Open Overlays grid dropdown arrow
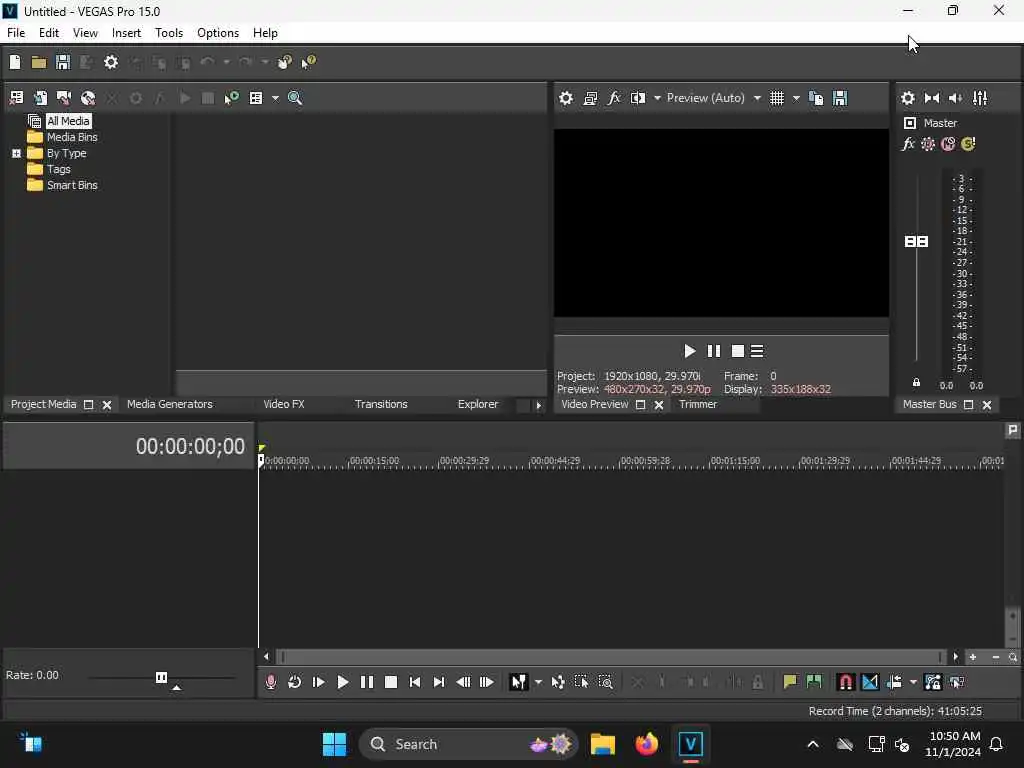Screen dimensions: 1024x768 pos(796,98)
